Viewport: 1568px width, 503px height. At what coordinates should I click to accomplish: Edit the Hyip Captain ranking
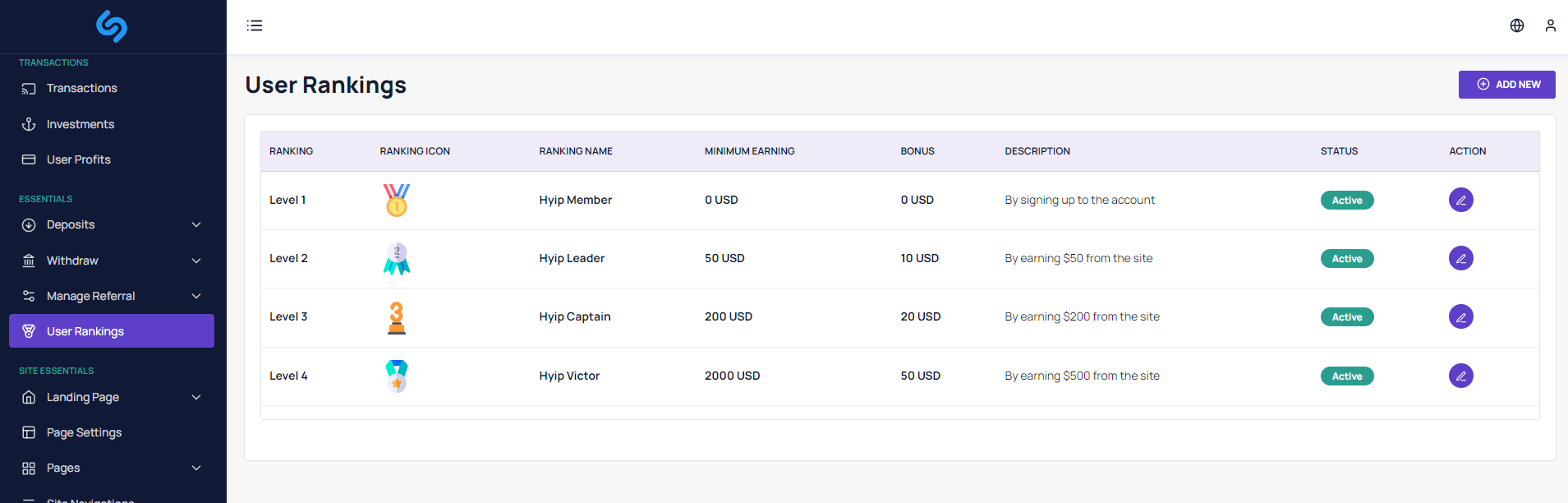[x=1460, y=316]
